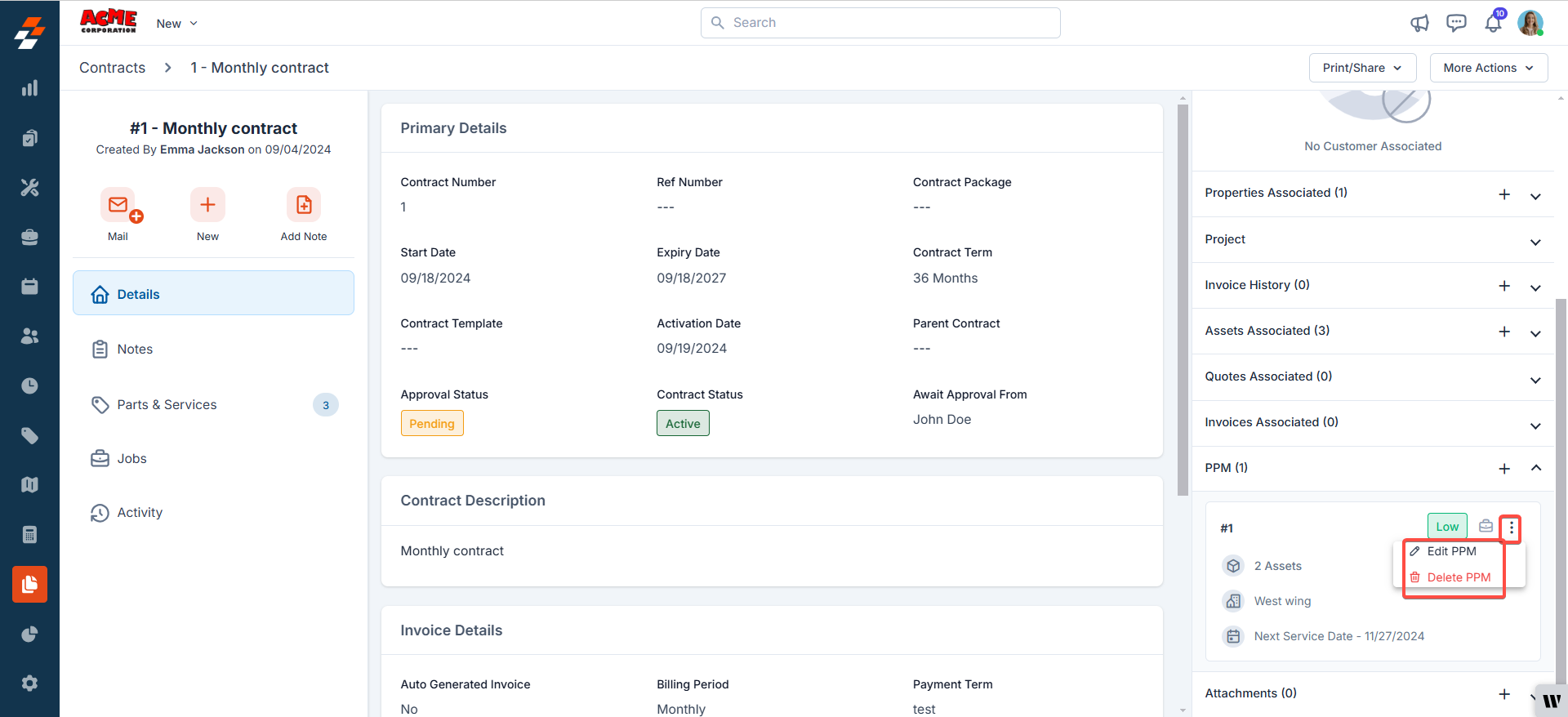1568x717 pixels.
Task: Click the announcements megaphone icon
Action: point(1419,23)
